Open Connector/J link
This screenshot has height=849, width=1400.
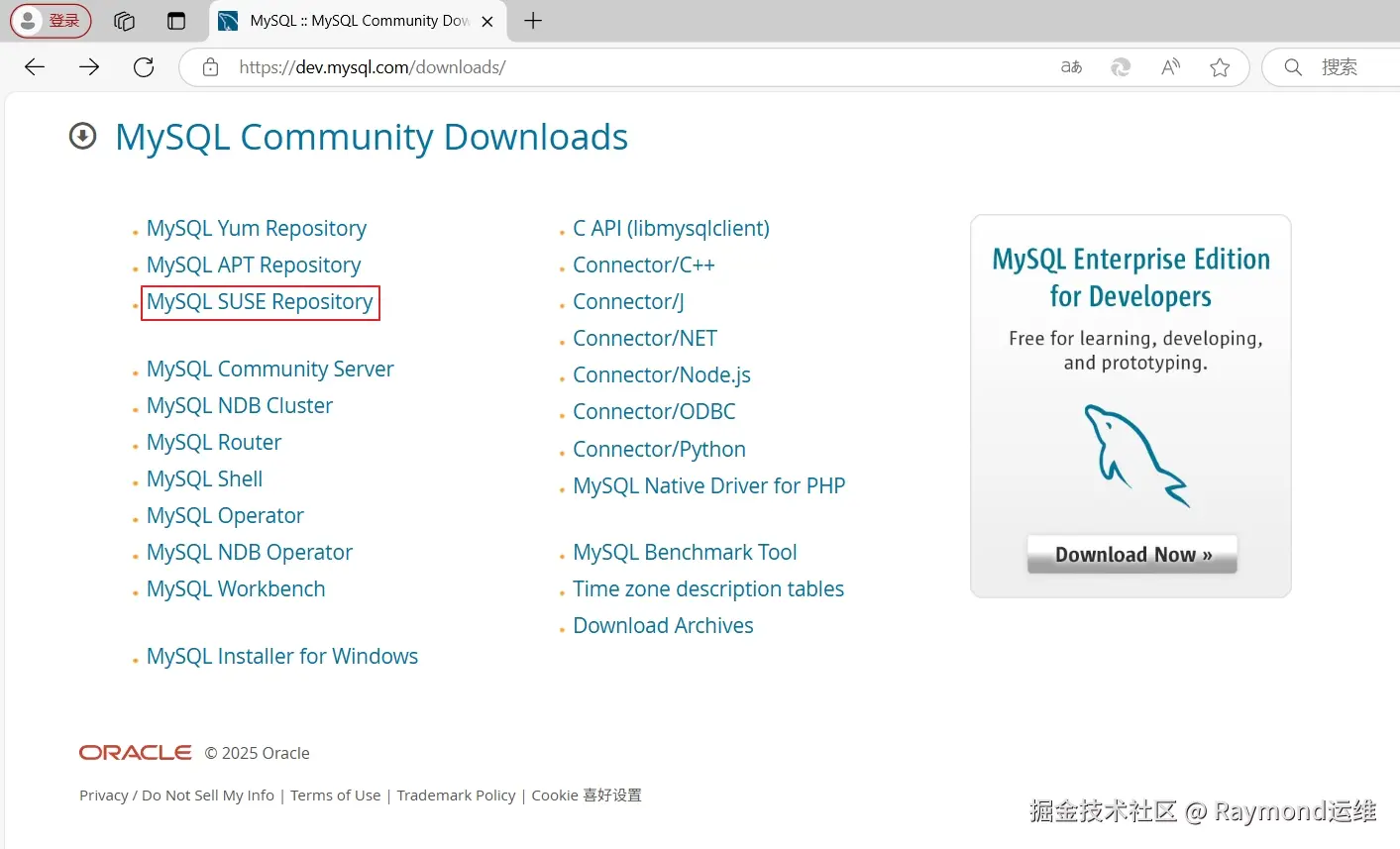click(x=628, y=301)
